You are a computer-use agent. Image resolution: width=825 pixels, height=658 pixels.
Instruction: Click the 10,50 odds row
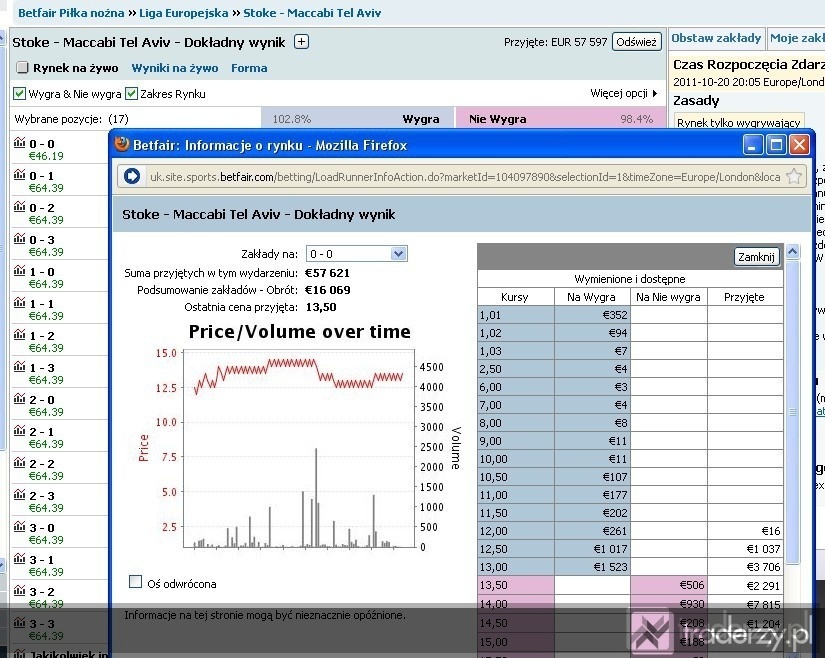coord(630,477)
